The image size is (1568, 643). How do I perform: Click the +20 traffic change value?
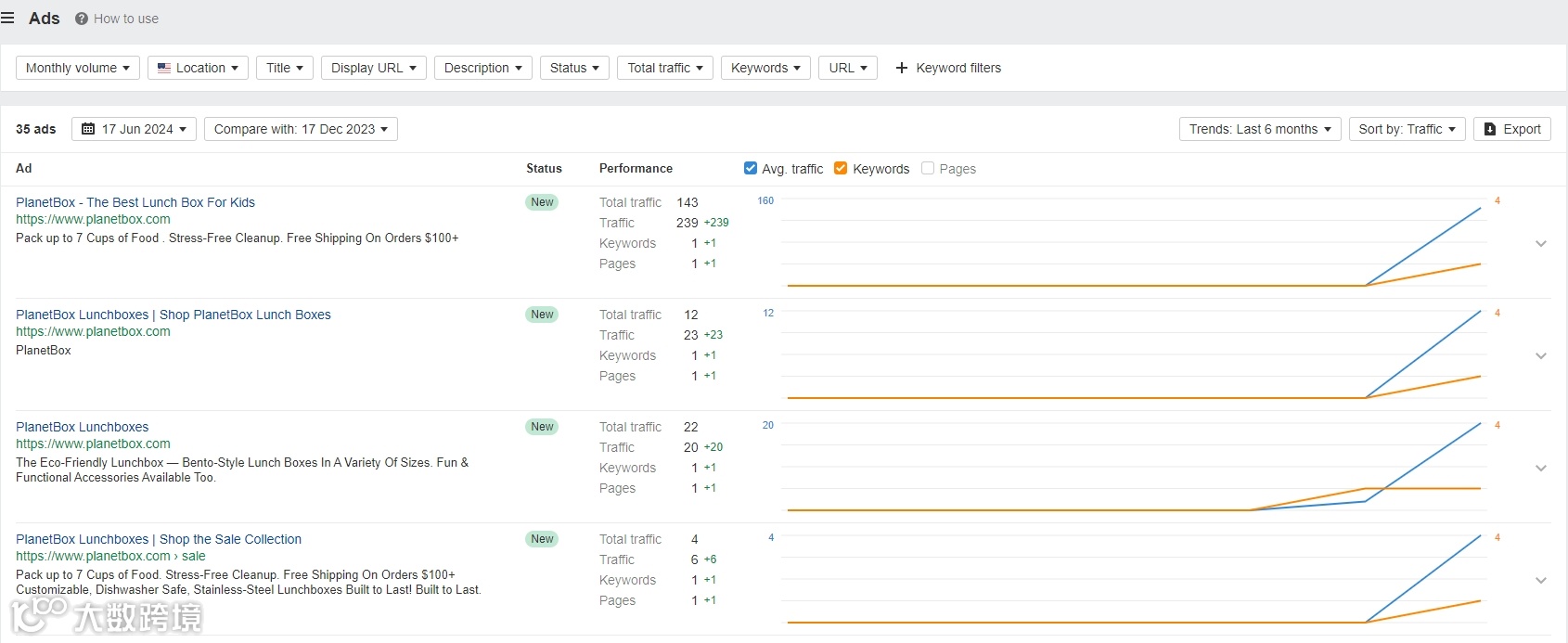(x=713, y=447)
